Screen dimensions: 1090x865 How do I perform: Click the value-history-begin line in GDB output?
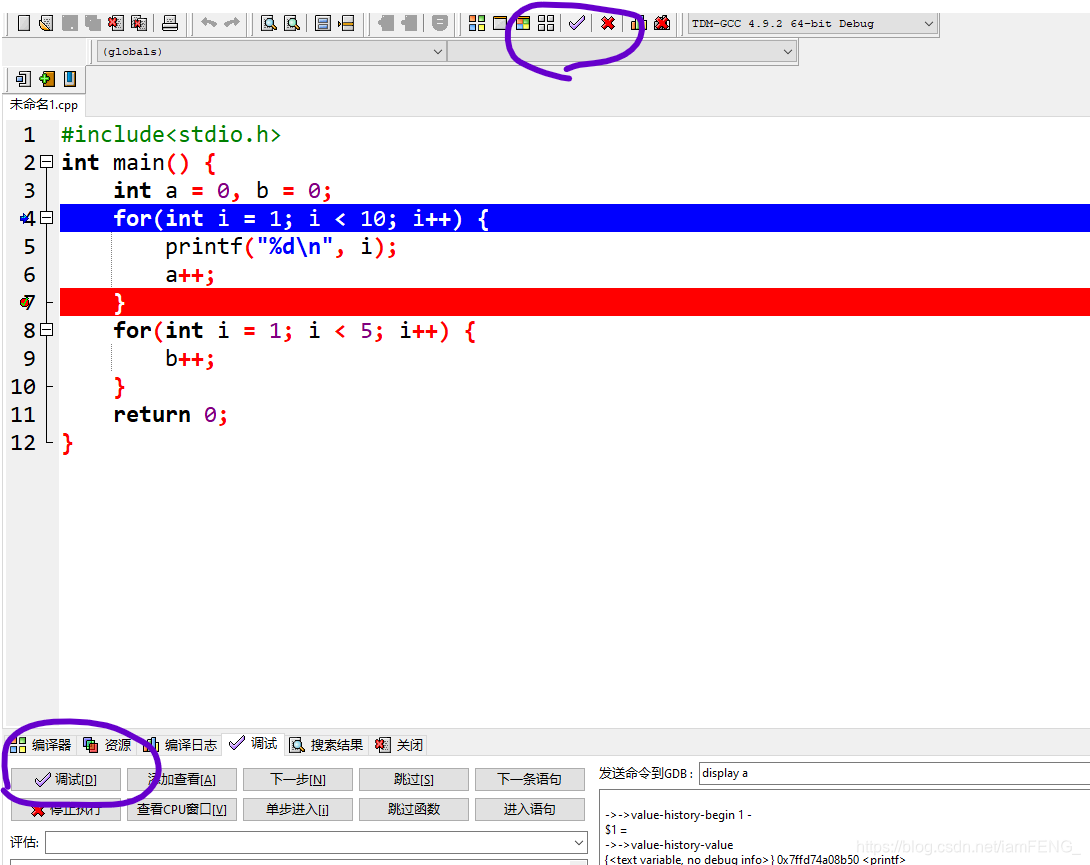(x=678, y=815)
